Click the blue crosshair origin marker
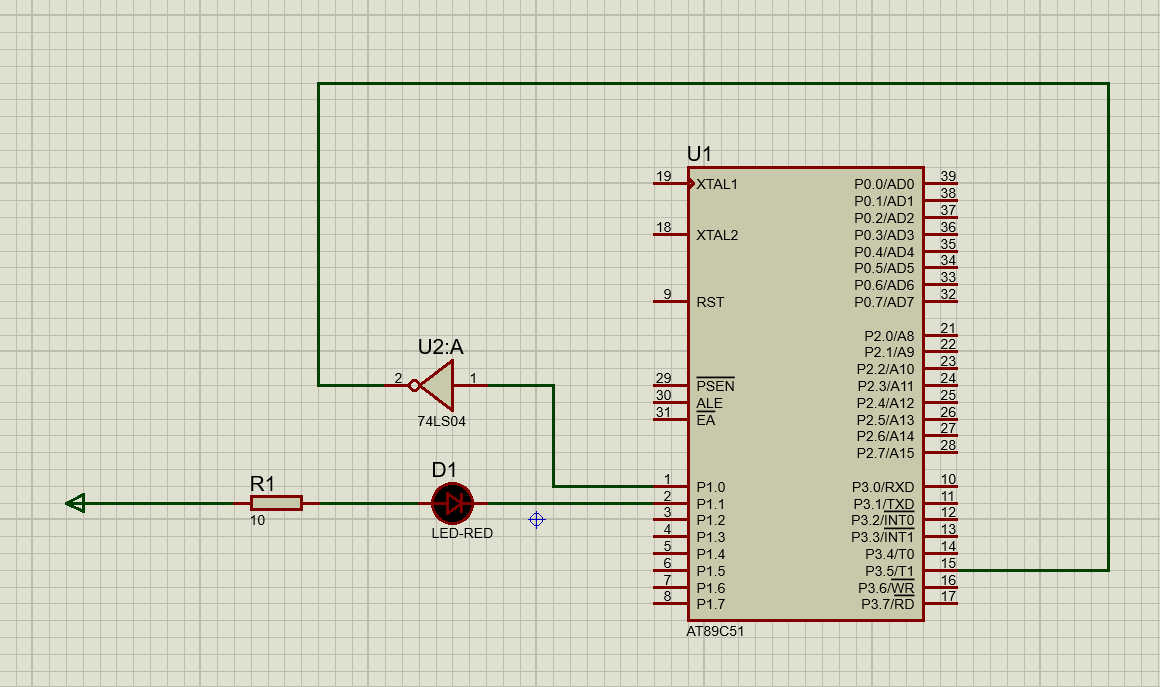The width and height of the screenshot is (1160, 687). (537, 520)
